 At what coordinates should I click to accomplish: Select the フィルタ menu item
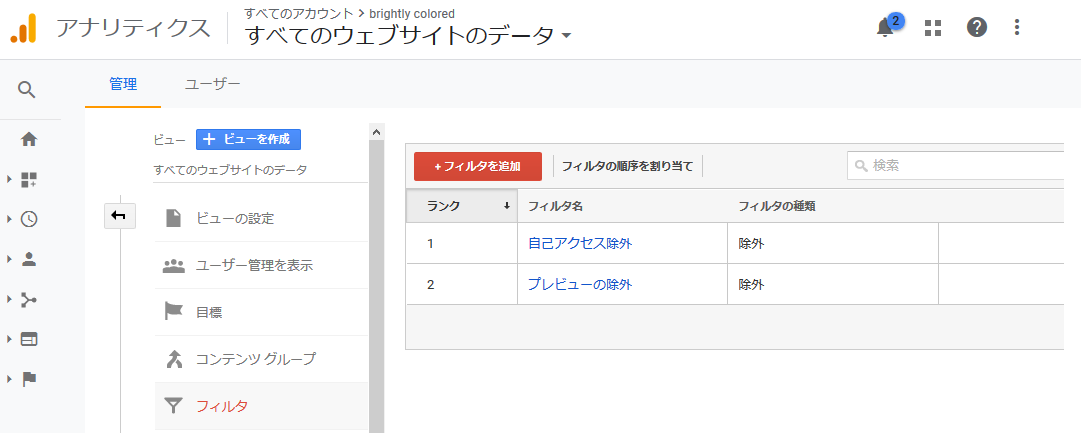tap(261, 406)
